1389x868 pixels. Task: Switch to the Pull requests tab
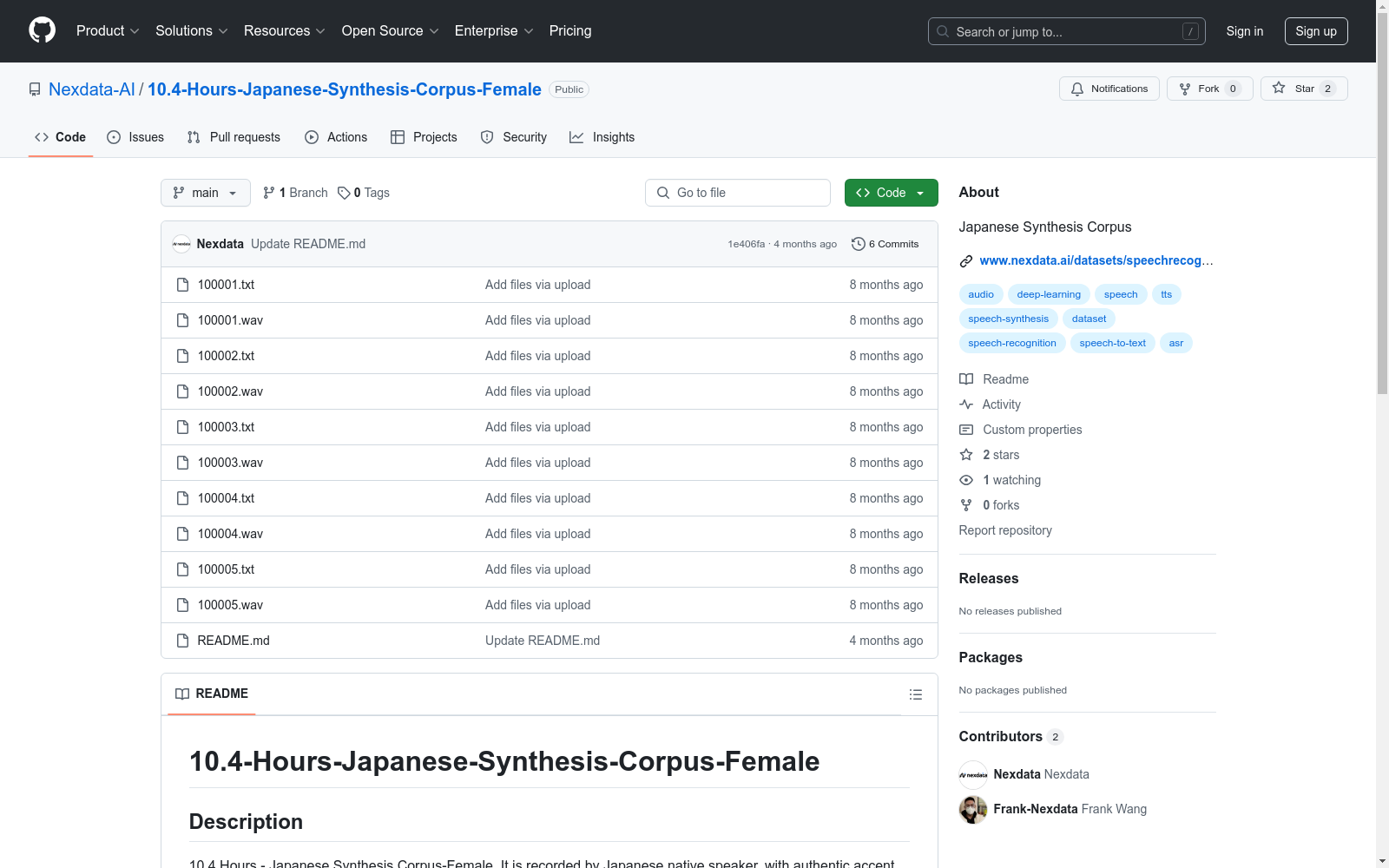(234, 137)
